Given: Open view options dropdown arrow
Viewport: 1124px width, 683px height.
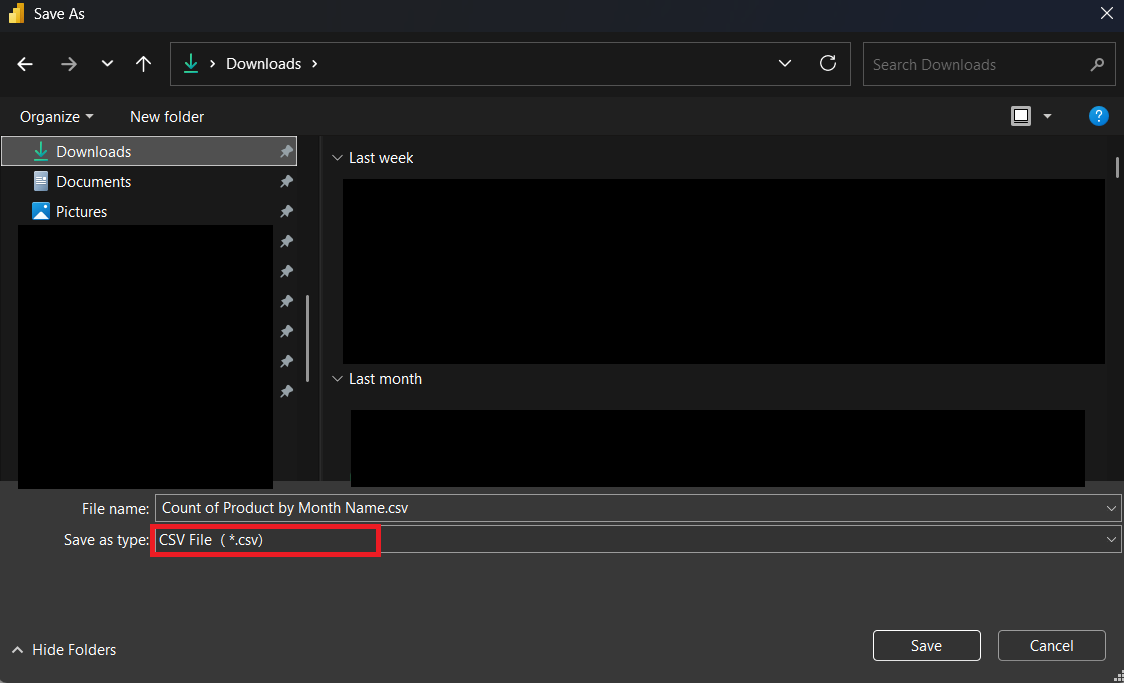Looking at the screenshot, I should (x=1047, y=116).
